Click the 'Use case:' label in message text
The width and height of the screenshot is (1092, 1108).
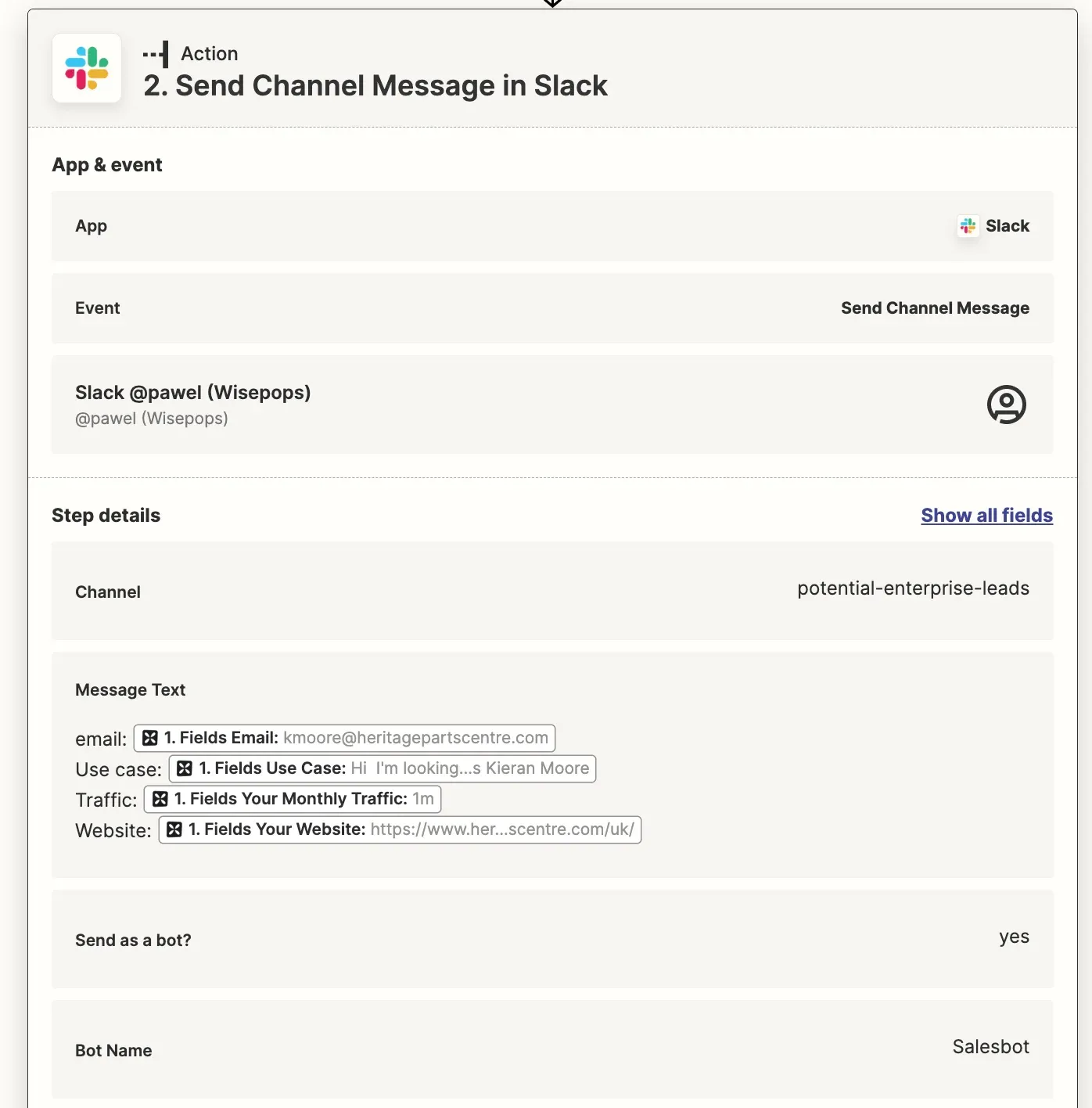(118, 770)
